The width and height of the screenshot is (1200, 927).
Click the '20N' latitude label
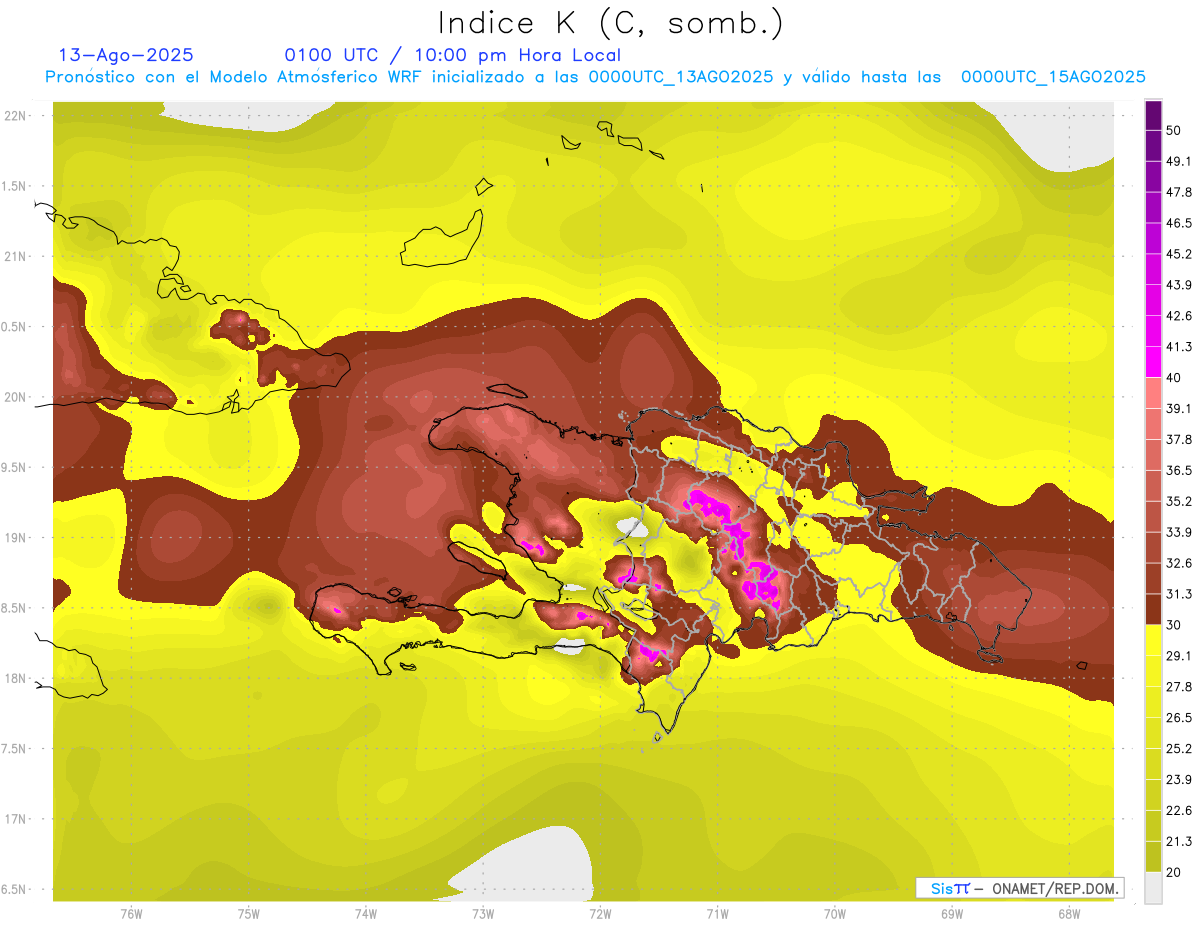[16, 397]
